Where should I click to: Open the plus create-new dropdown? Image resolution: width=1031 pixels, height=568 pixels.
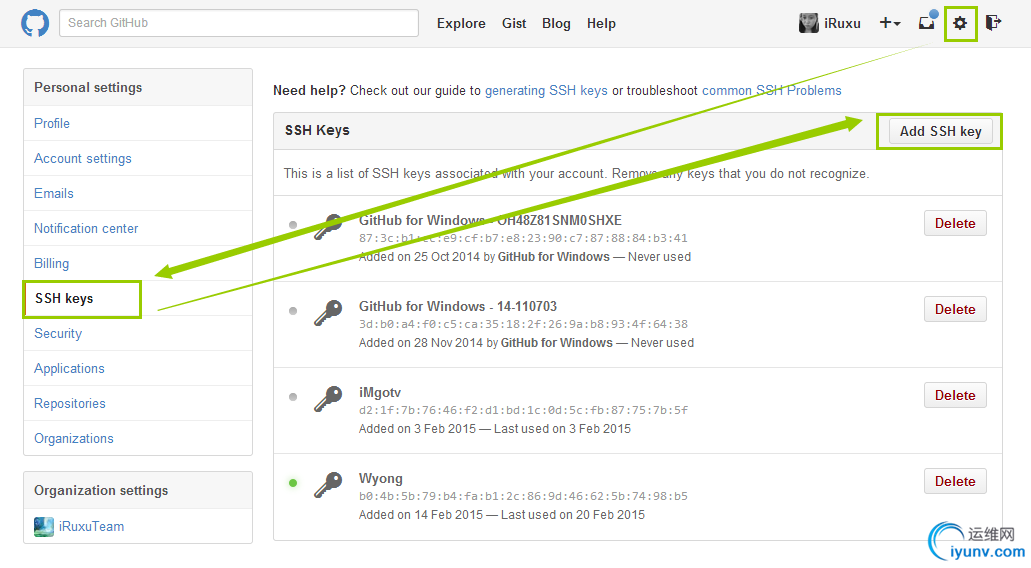tap(890, 23)
